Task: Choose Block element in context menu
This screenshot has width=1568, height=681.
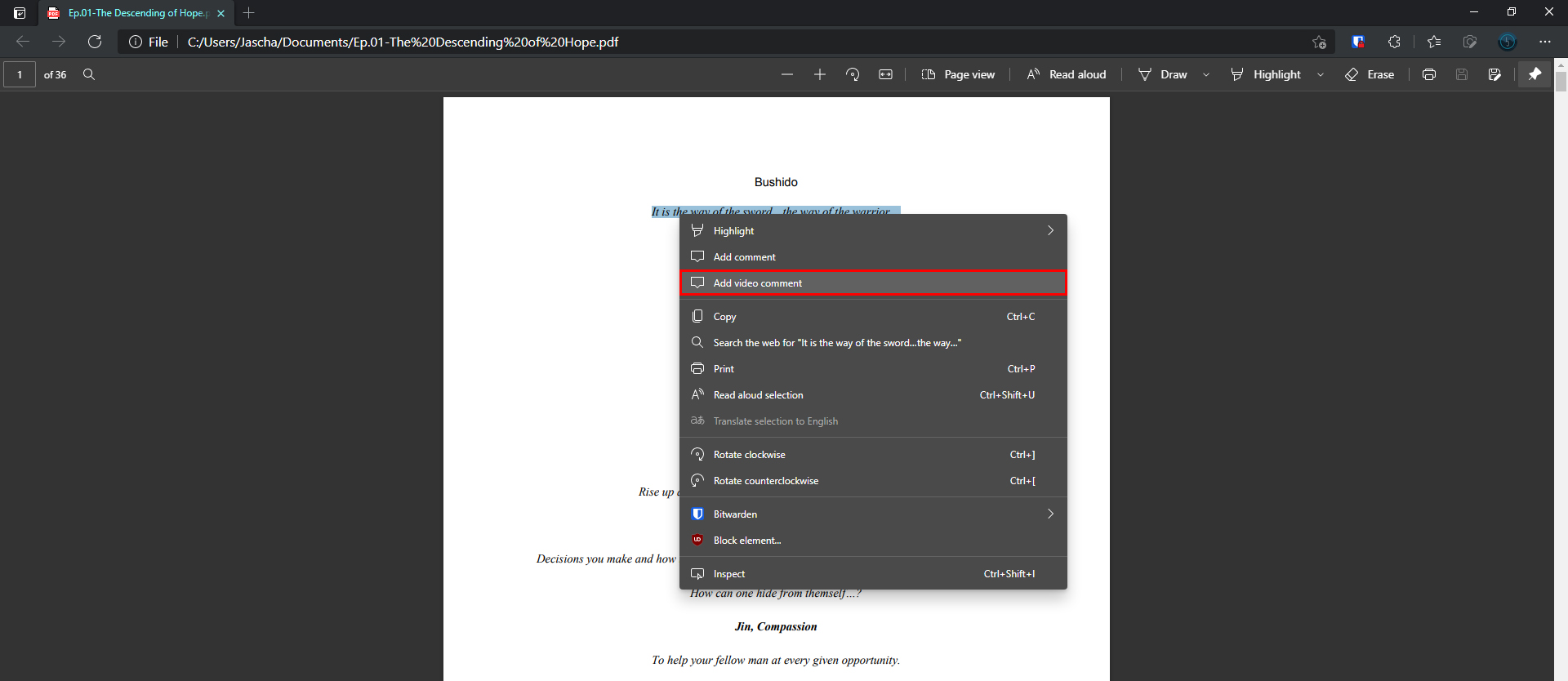Action: click(x=873, y=541)
